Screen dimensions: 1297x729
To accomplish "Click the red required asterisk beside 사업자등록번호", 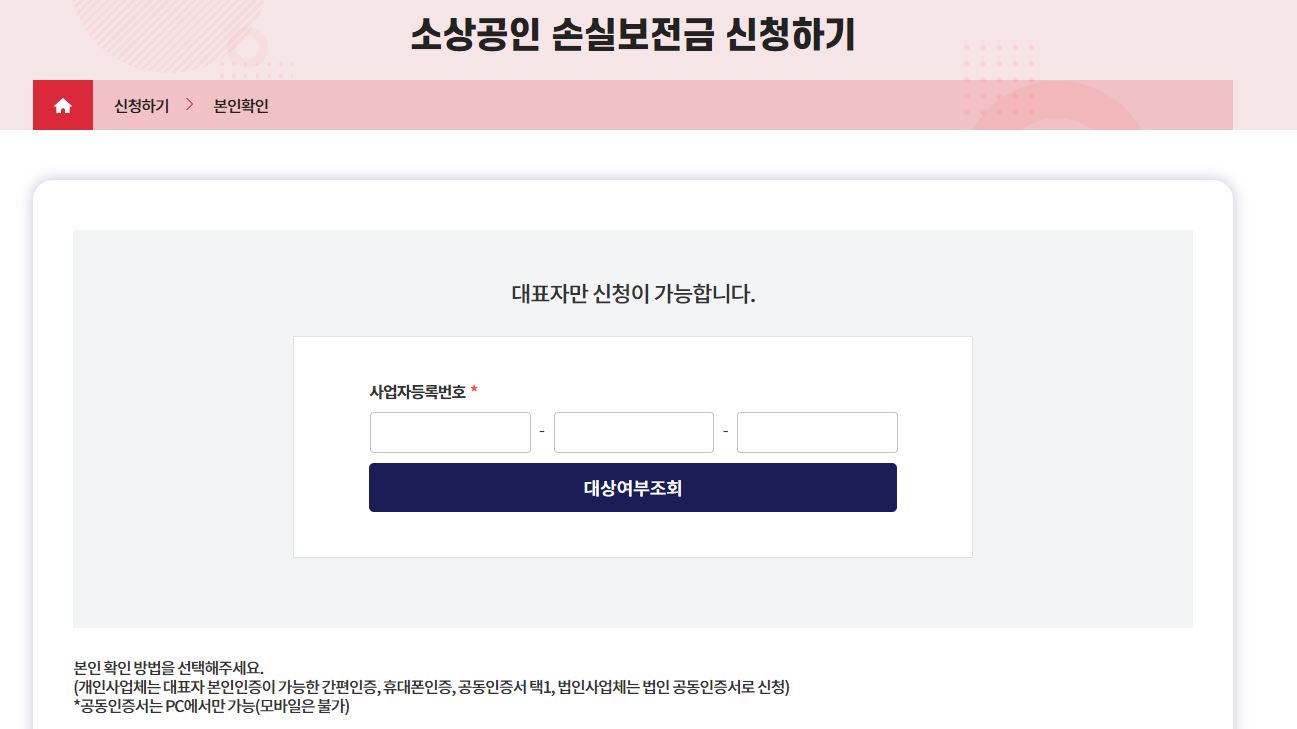I will pos(474,390).
